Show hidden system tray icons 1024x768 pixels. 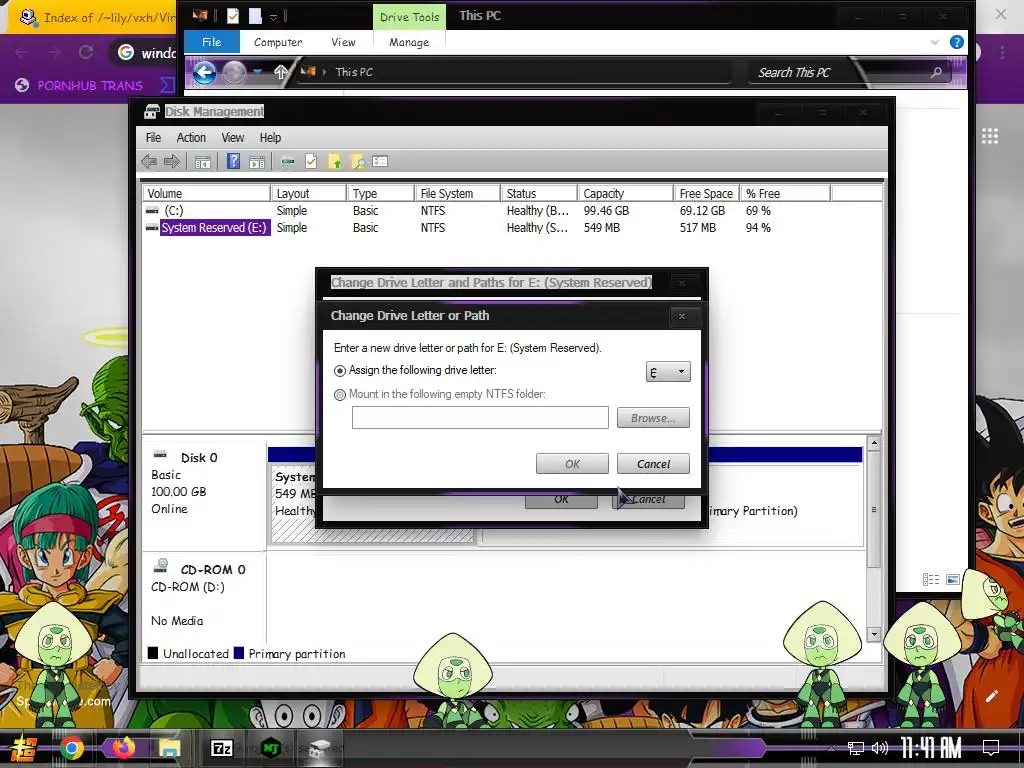coord(831,748)
